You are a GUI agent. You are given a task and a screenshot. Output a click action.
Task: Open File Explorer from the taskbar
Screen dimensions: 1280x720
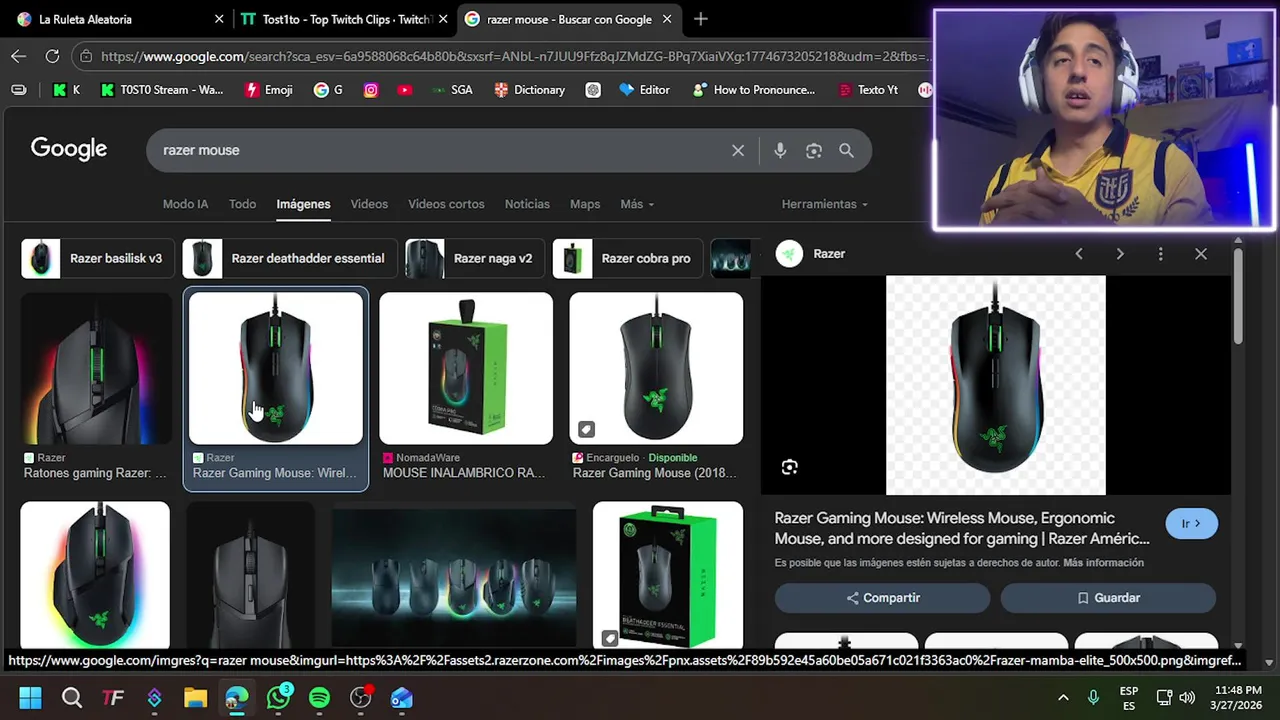pos(195,698)
